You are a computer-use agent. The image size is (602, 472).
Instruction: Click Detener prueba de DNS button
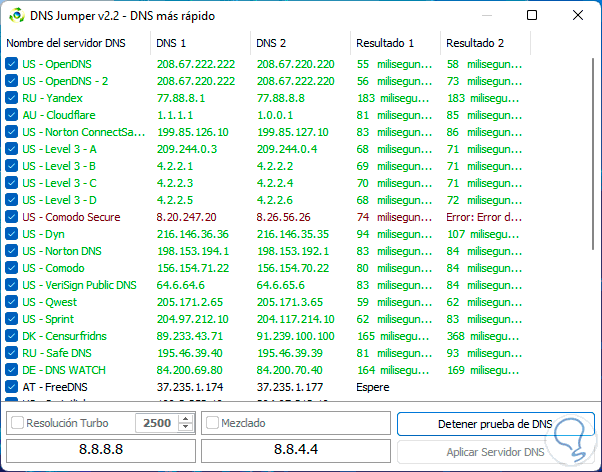[496, 424]
